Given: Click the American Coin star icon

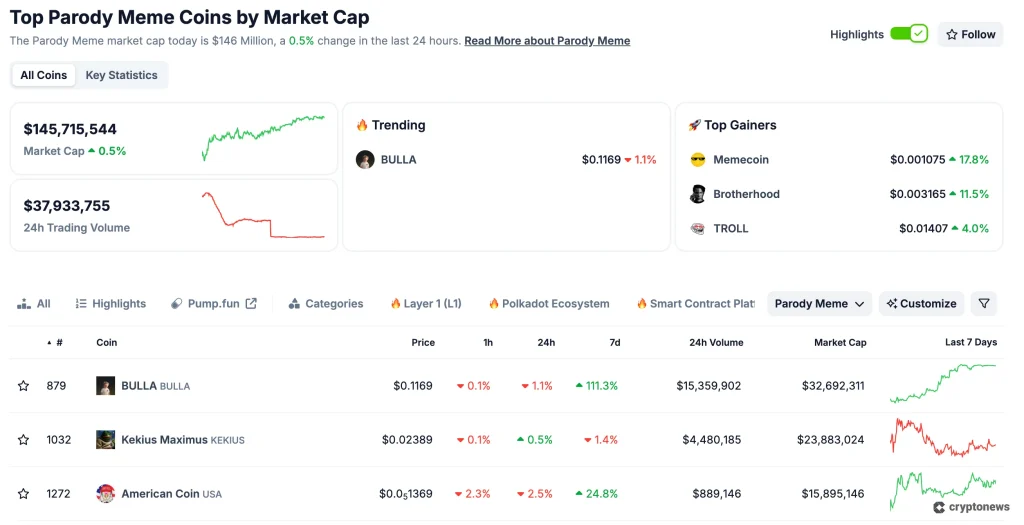Looking at the screenshot, I should pyautogui.click(x=23, y=494).
